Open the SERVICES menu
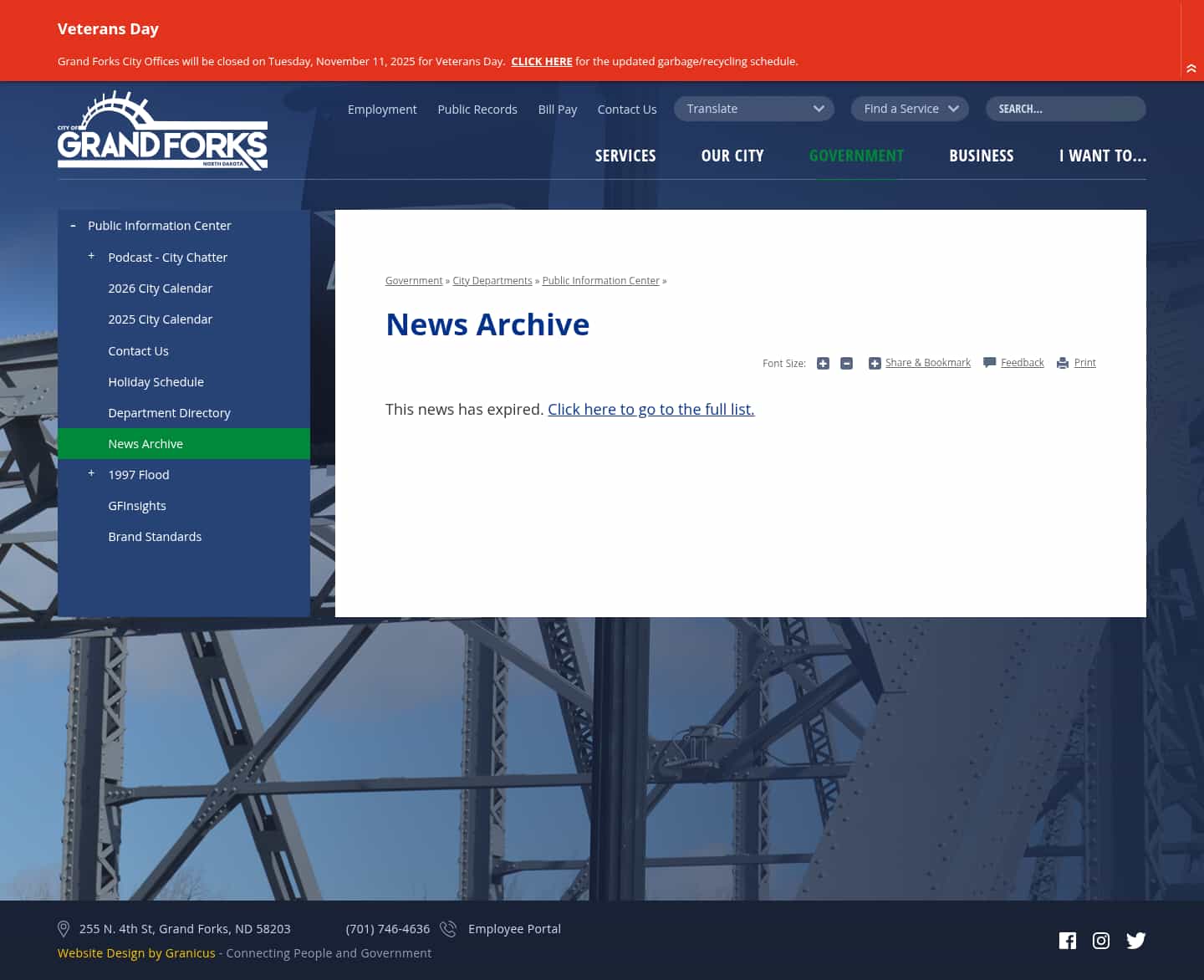The width and height of the screenshot is (1204, 980). pos(625,156)
